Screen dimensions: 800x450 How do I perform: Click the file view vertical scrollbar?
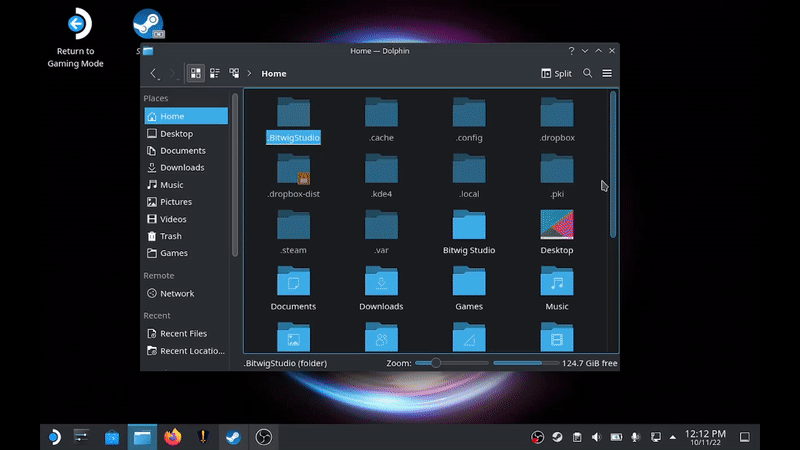613,165
